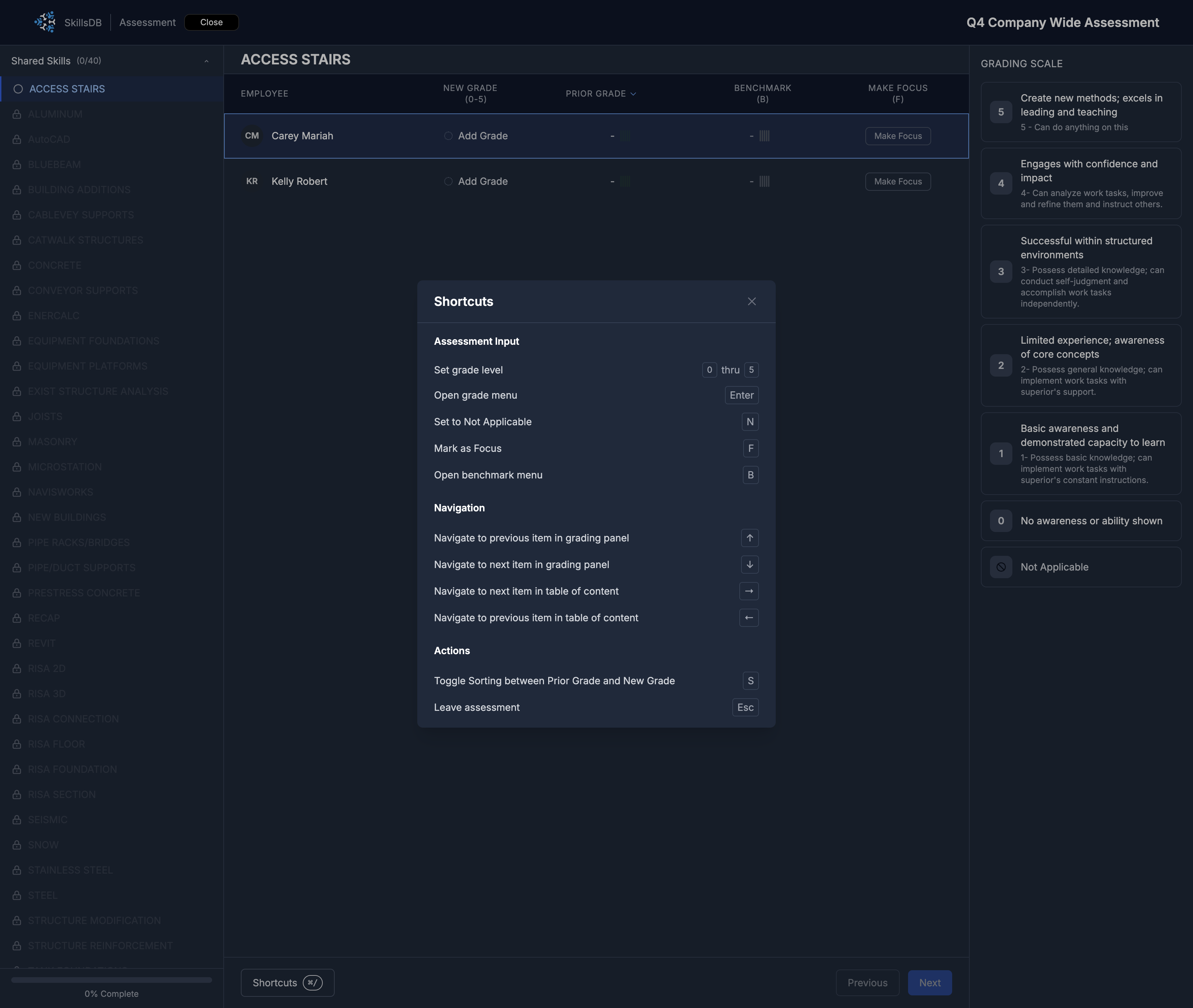
Task: Click the 0% Complete progress bar
Action: [x=111, y=980]
